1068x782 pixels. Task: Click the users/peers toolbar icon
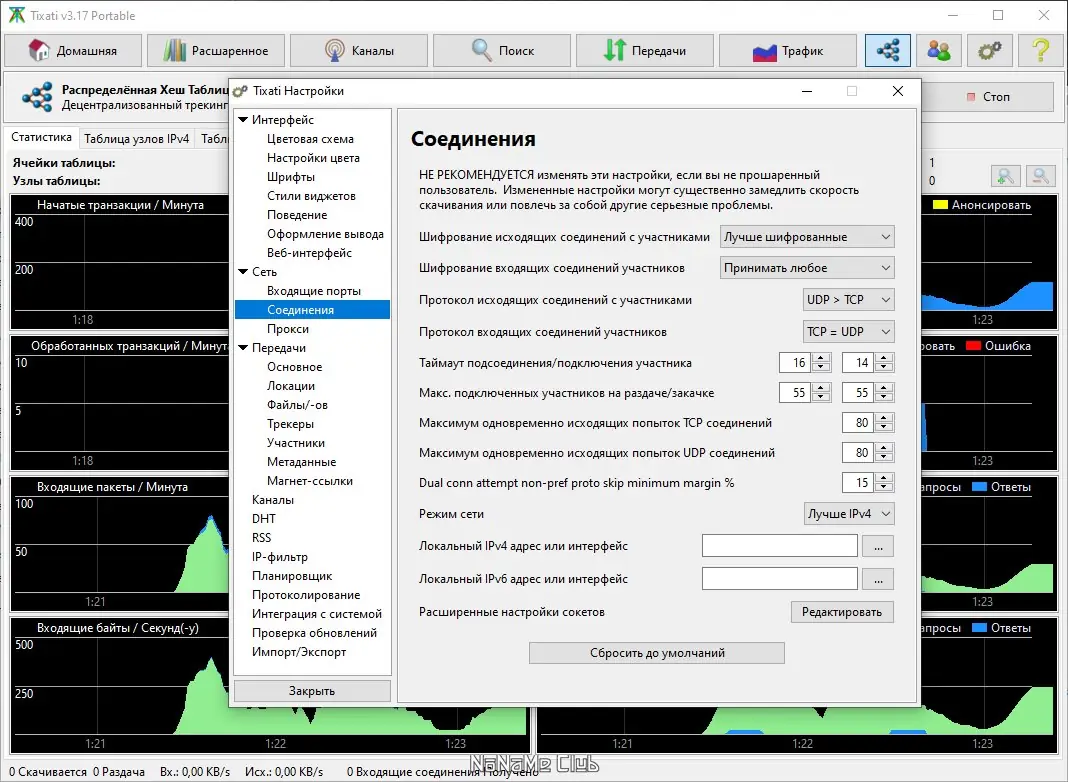coord(939,50)
